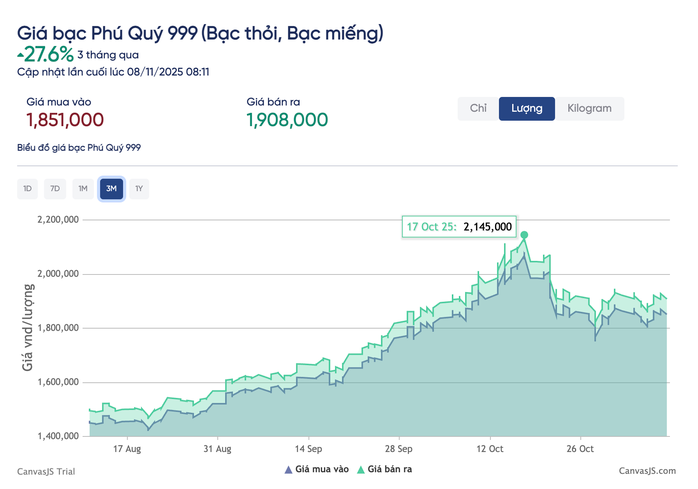Select the 1M time range
The height and width of the screenshot is (489, 698).
tap(83, 188)
